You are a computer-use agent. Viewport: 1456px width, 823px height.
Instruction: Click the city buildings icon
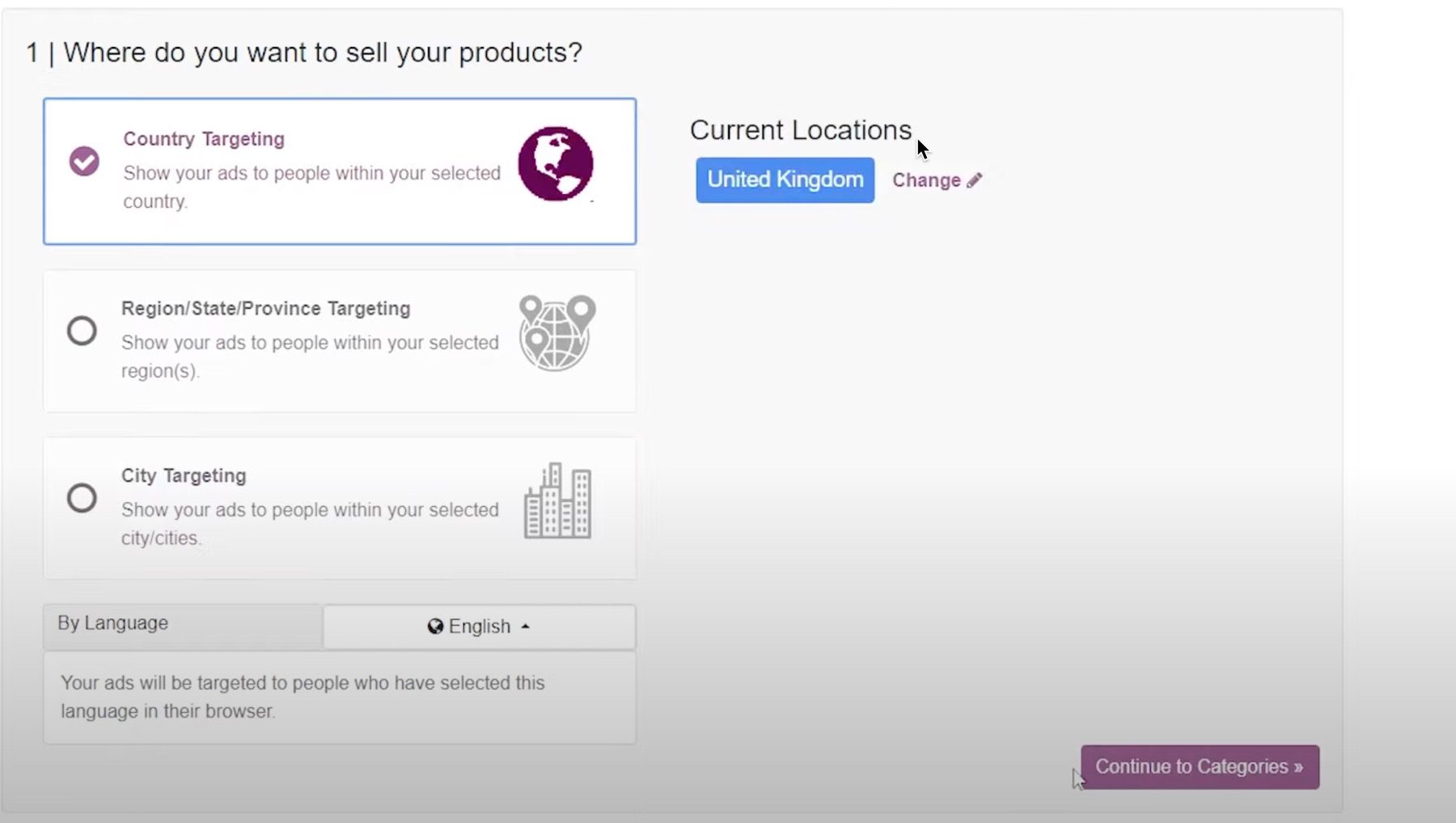(x=557, y=501)
